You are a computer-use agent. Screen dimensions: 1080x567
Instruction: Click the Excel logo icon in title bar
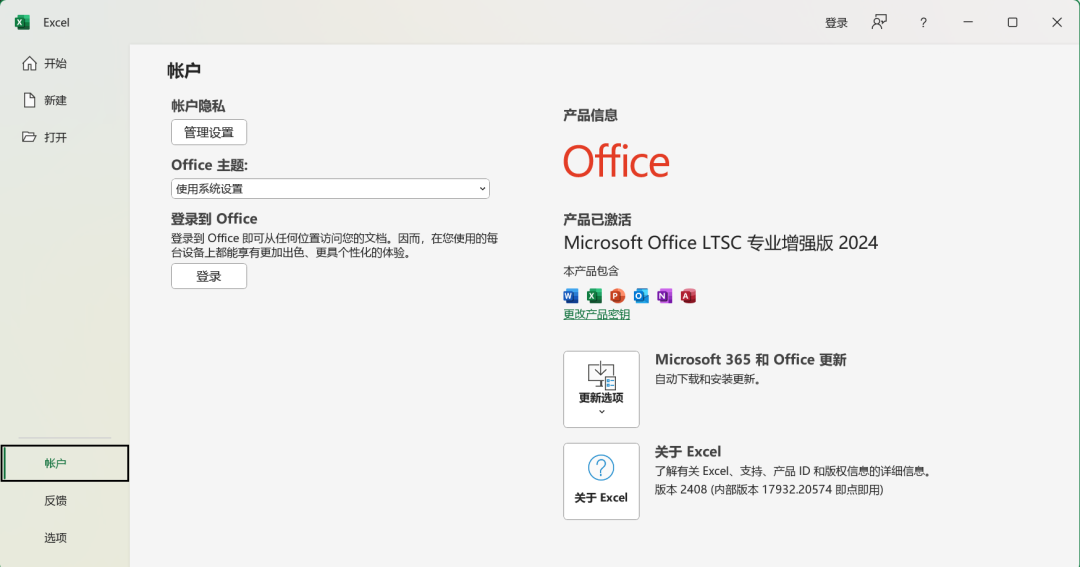click(22, 22)
